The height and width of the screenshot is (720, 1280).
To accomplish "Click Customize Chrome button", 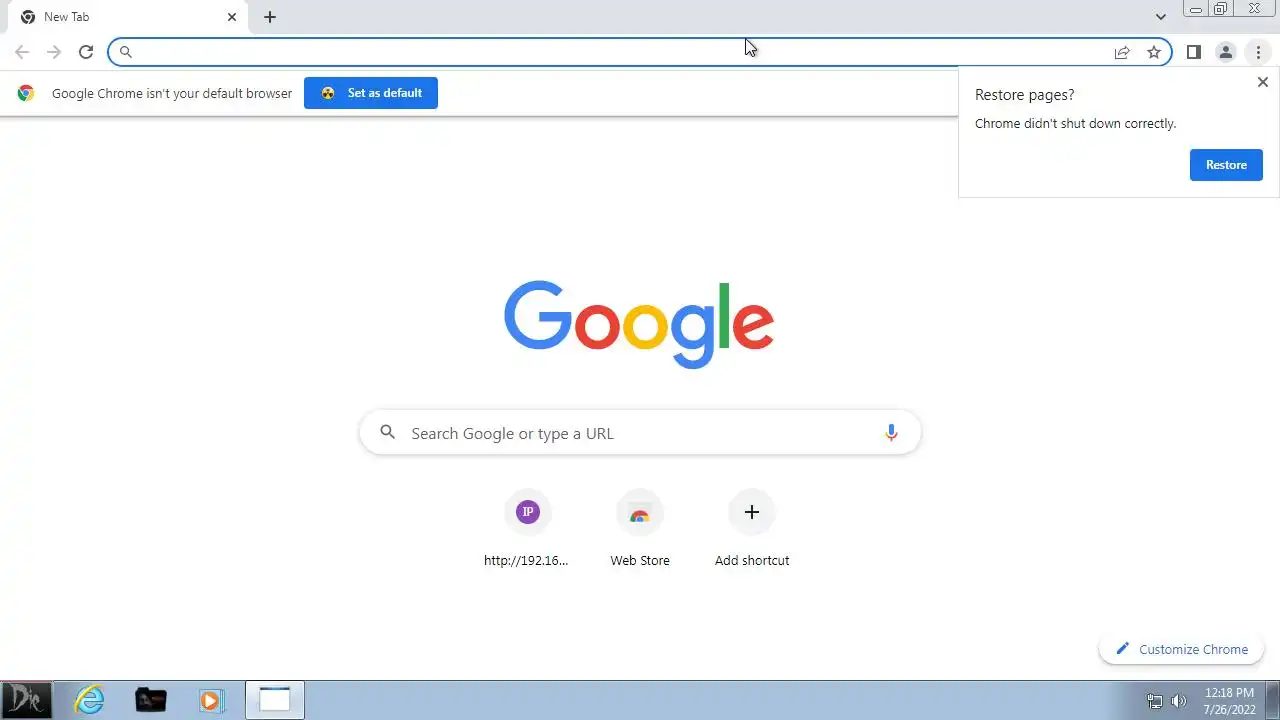I will click(1181, 649).
